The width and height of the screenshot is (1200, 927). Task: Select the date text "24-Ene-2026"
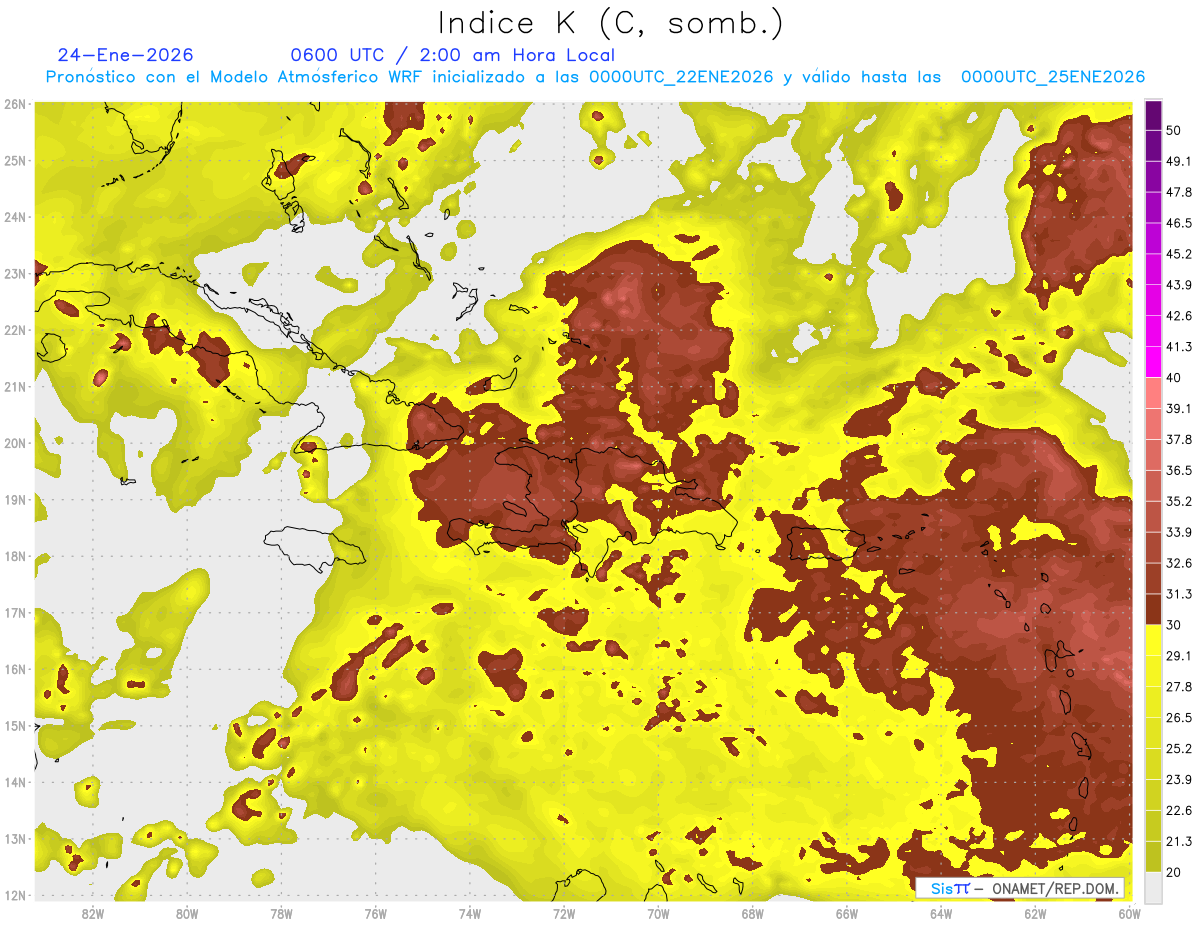coord(126,55)
